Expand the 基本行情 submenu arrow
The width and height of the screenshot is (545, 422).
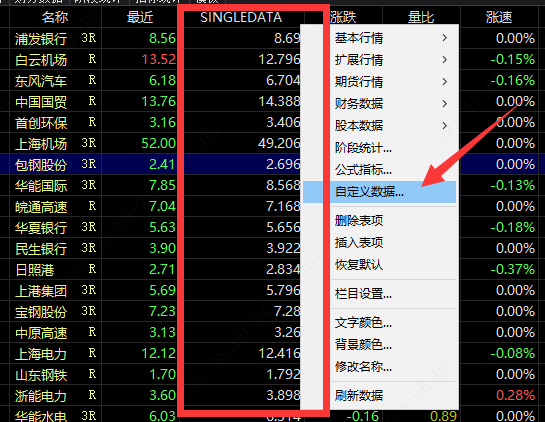[445, 38]
